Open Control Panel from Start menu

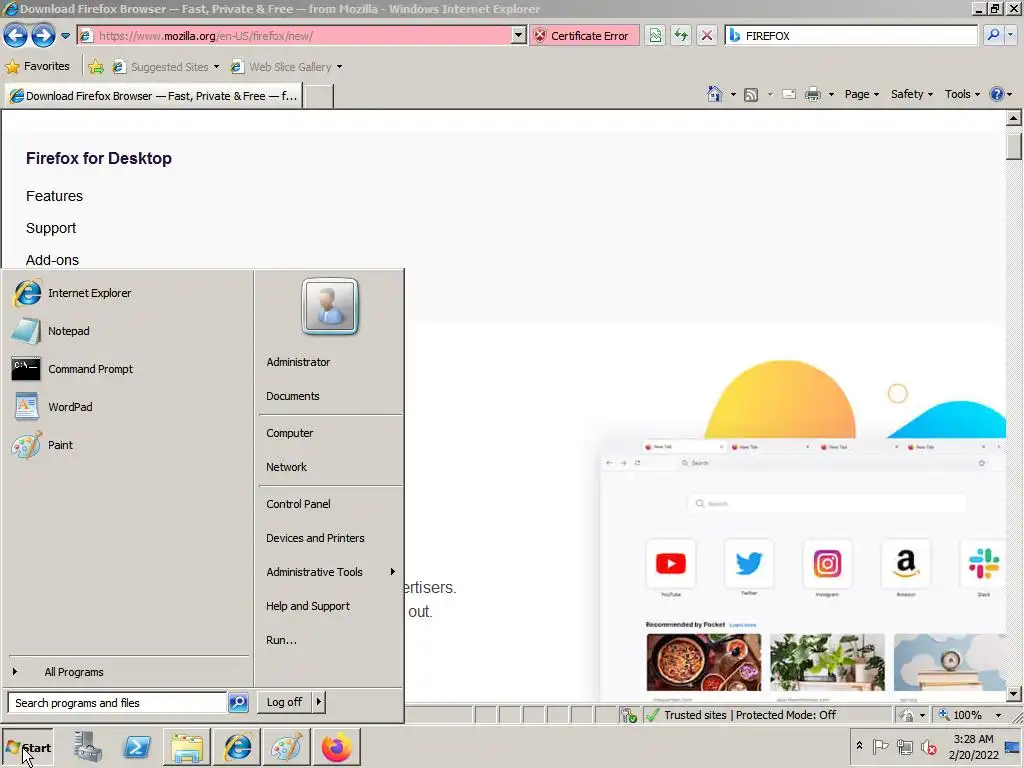point(330,504)
